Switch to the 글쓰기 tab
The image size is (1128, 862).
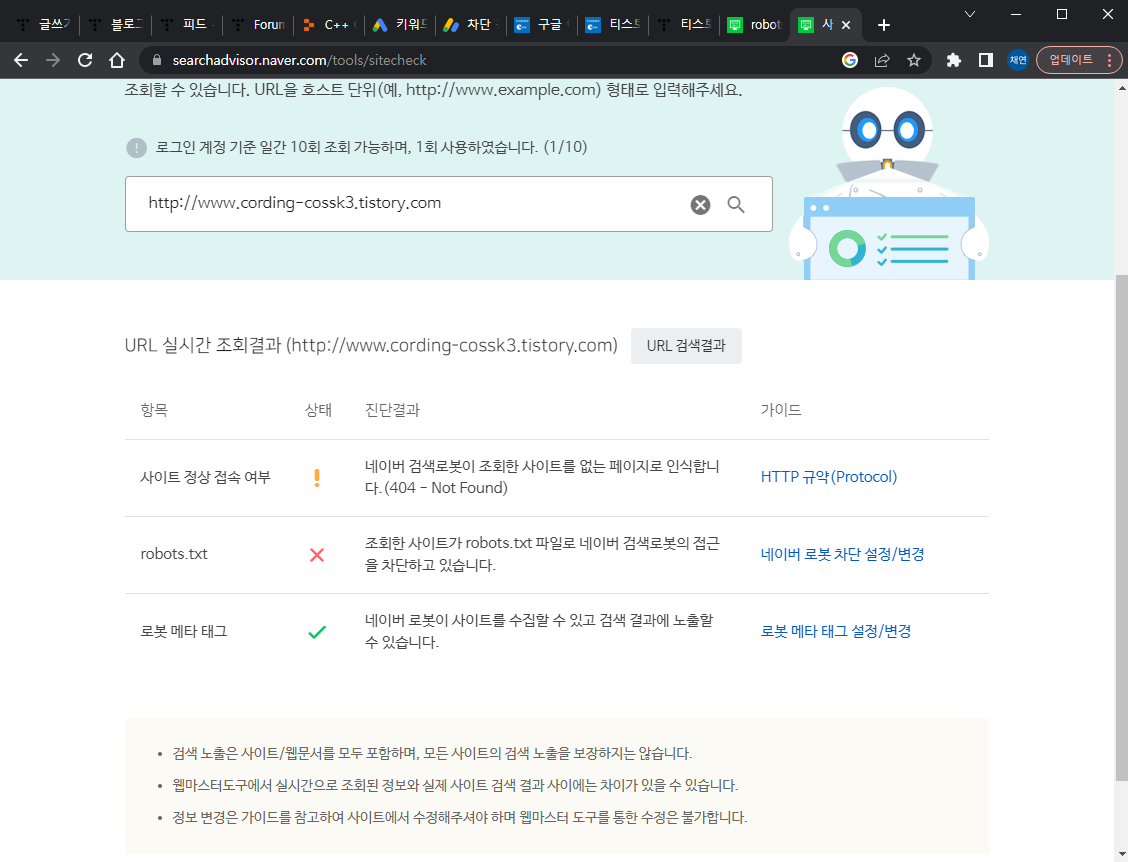click(x=45, y=25)
